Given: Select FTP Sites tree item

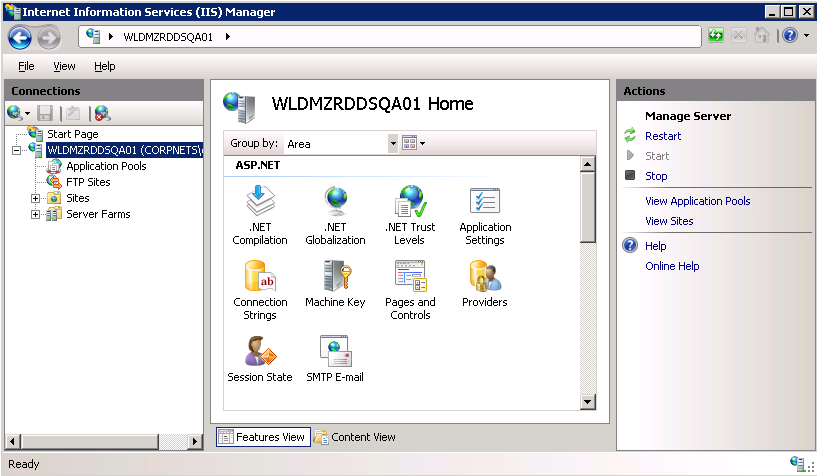Looking at the screenshot, I should (x=88, y=182).
